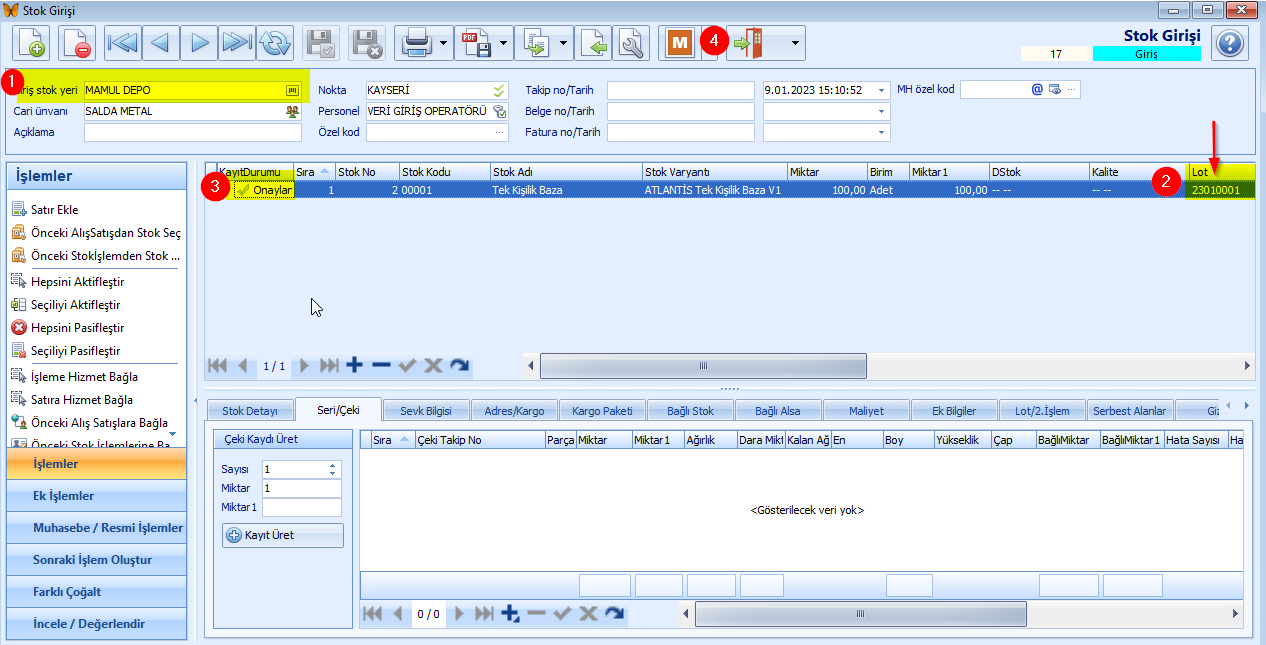The height and width of the screenshot is (645, 1266).
Task: Click the Açıklama input field
Action: (x=193, y=132)
